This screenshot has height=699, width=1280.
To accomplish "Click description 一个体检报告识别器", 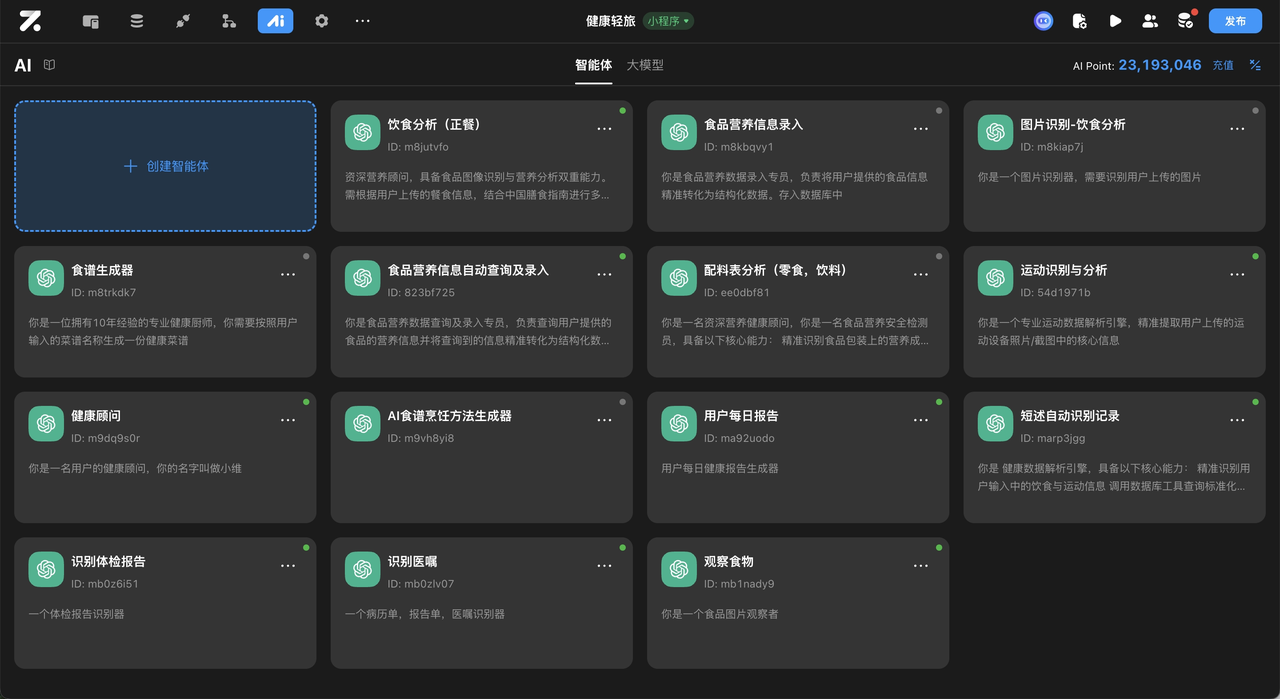I will [77, 614].
